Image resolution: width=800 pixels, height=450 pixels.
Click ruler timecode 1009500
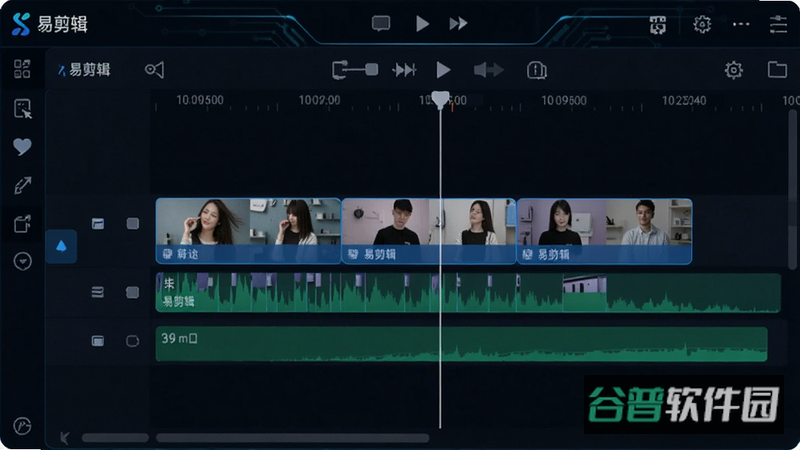[564, 101]
